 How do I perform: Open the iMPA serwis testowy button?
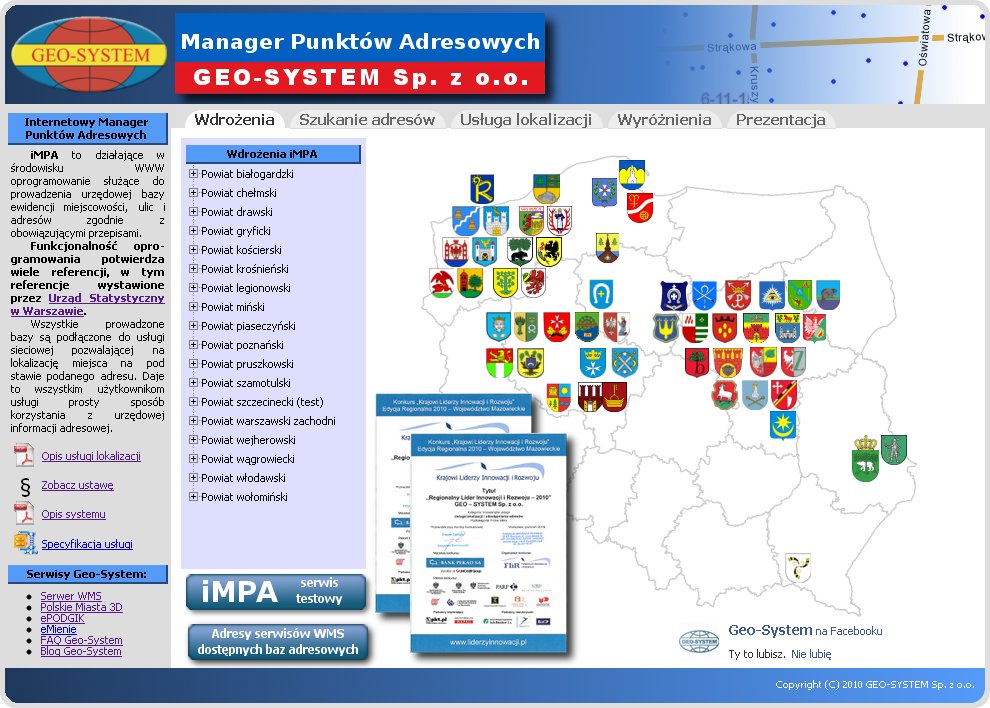click(276, 592)
